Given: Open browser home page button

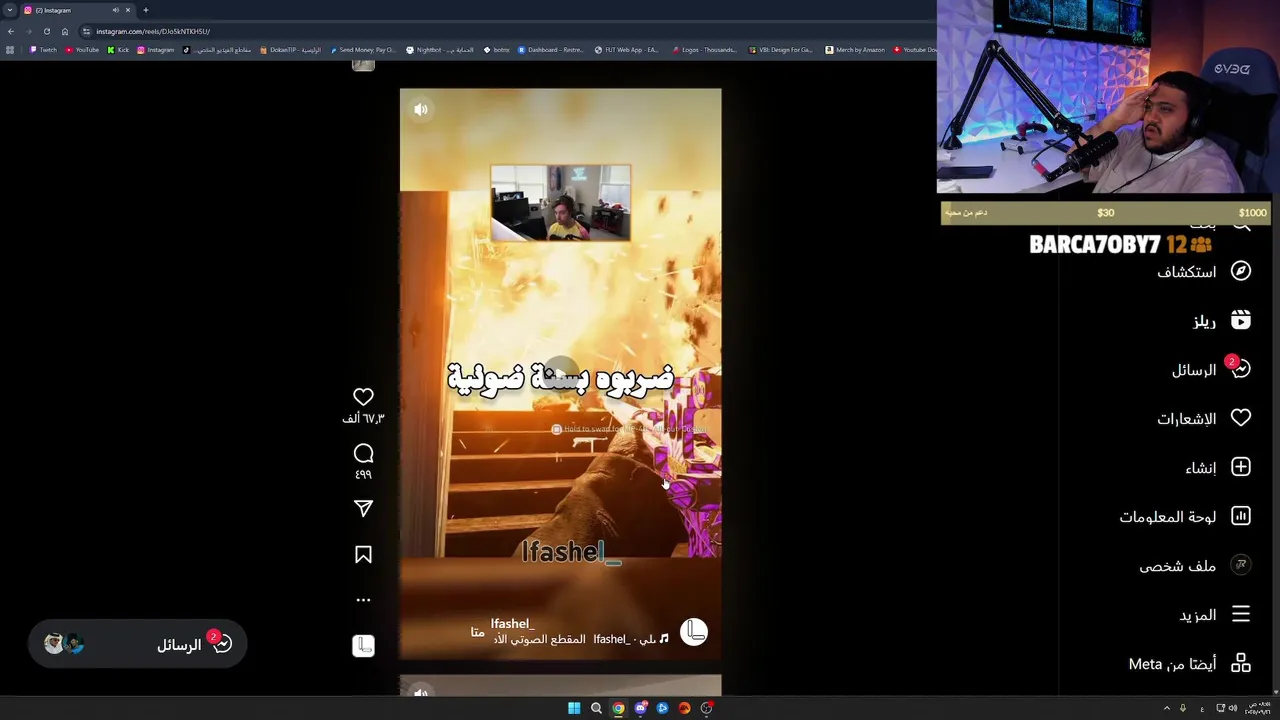Looking at the screenshot, I should pyautogui.click(x=64, y=31).
